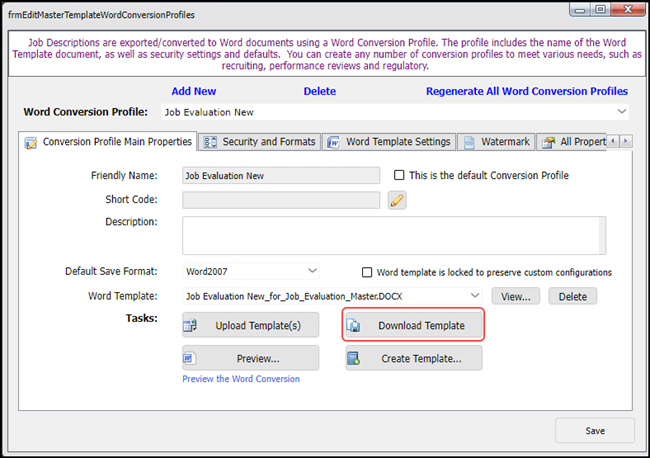Image resolution: width=650 pixels, height=458 pixels.
Task: Click the Upload Template(s) button icon
Action: tap(190, 325)
